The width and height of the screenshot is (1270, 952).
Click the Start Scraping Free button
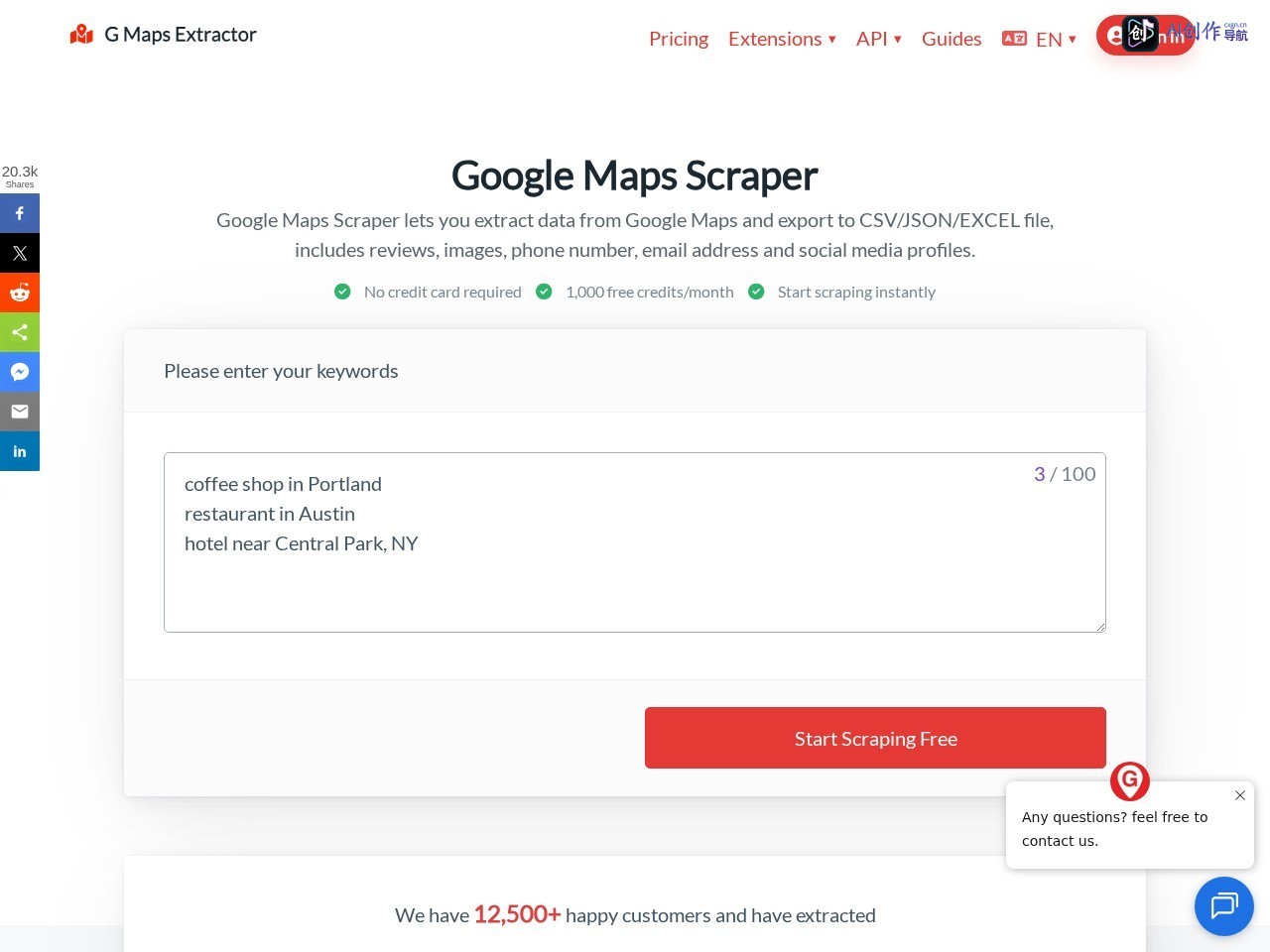pyautogui.click(x=875, y=738)
